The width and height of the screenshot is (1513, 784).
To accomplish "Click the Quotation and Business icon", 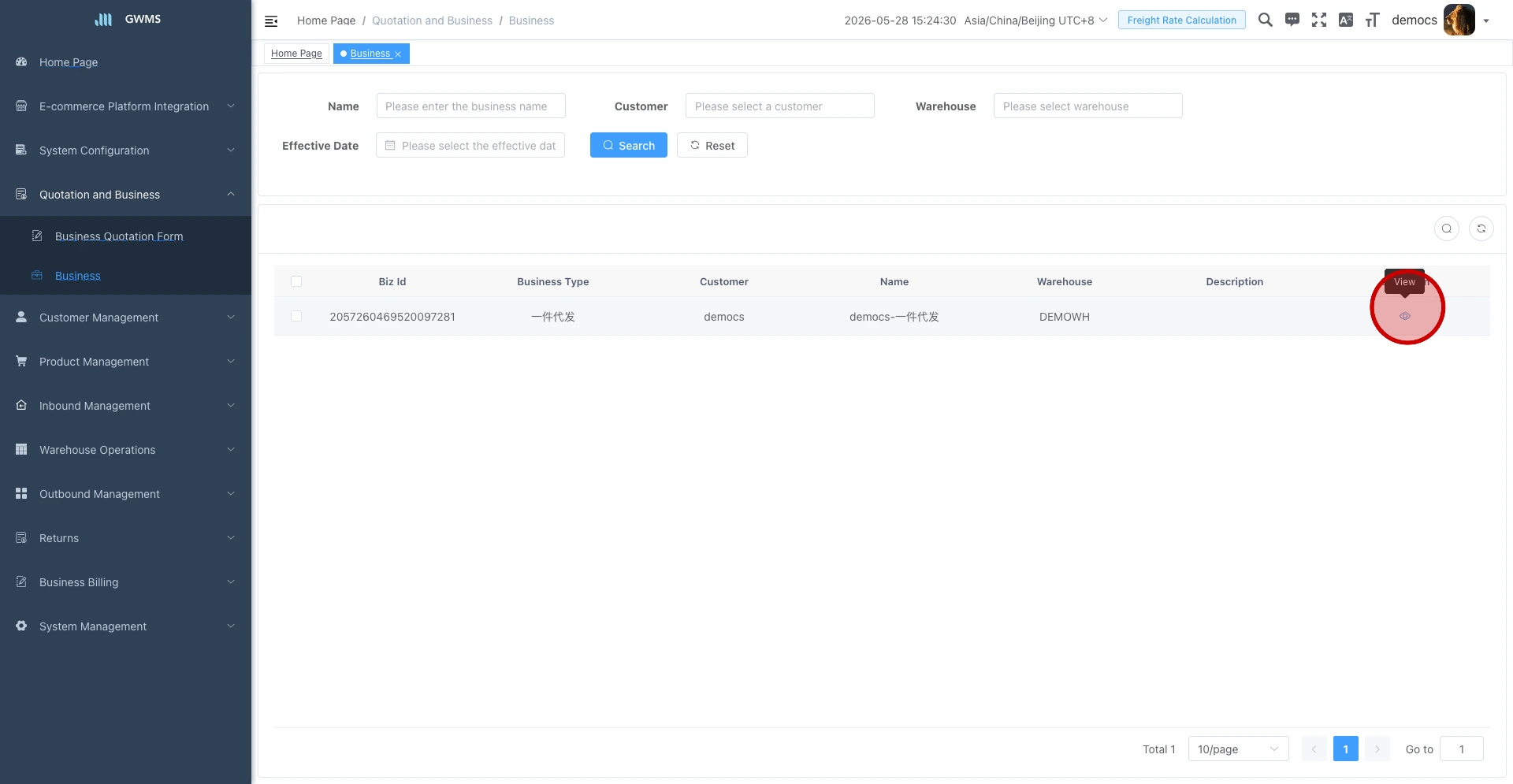I will 21,194.
